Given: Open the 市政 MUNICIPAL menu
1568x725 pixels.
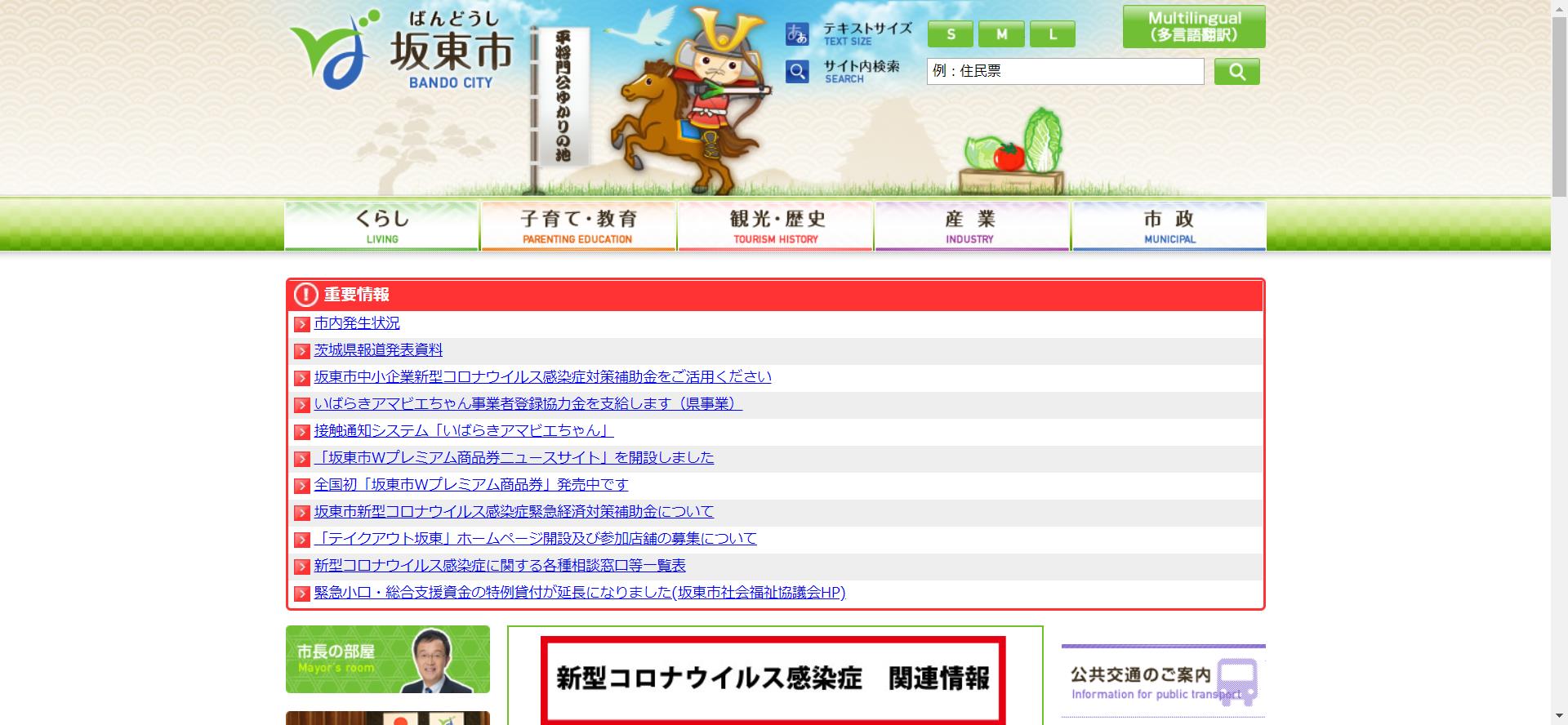Looking at the screenshot, I should click(1169, 226).
